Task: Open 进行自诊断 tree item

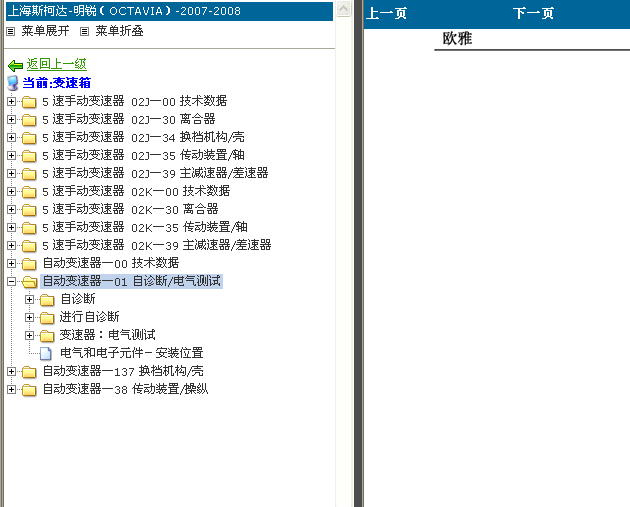Action: (90, 317)
